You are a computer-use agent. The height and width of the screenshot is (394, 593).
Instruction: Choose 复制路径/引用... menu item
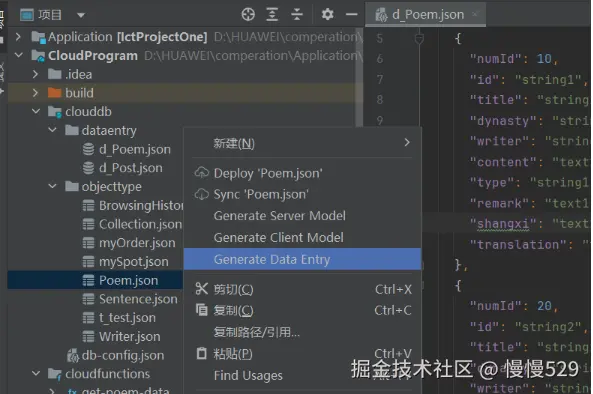(x=303, y=332)
